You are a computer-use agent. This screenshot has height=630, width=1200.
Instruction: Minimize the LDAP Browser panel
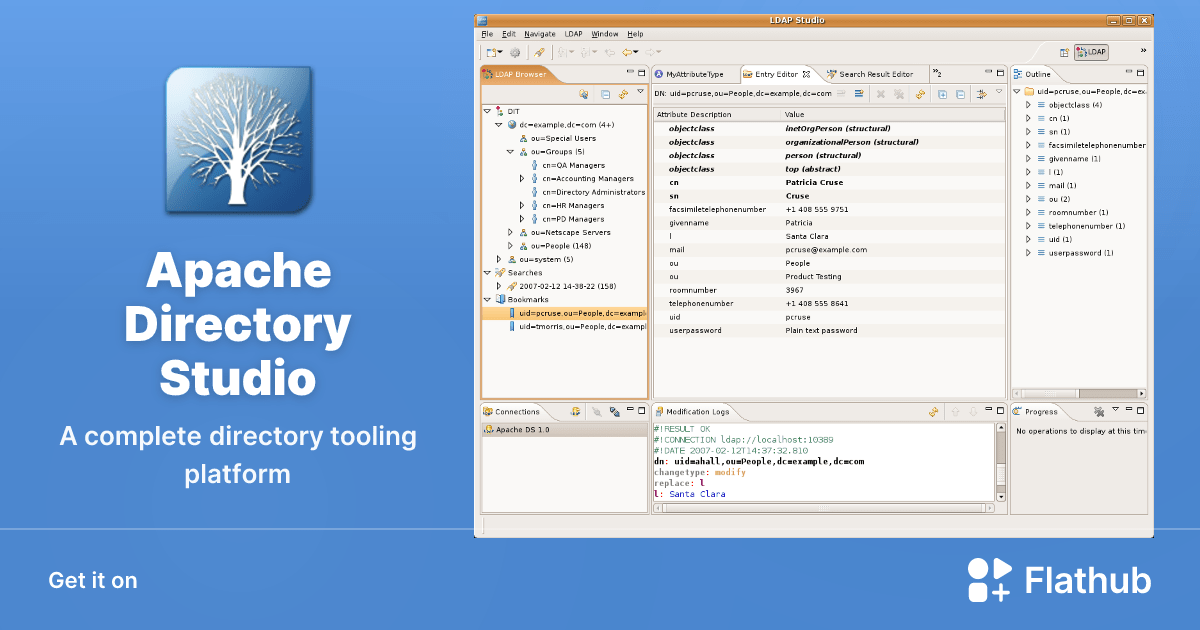pos(630,71)
